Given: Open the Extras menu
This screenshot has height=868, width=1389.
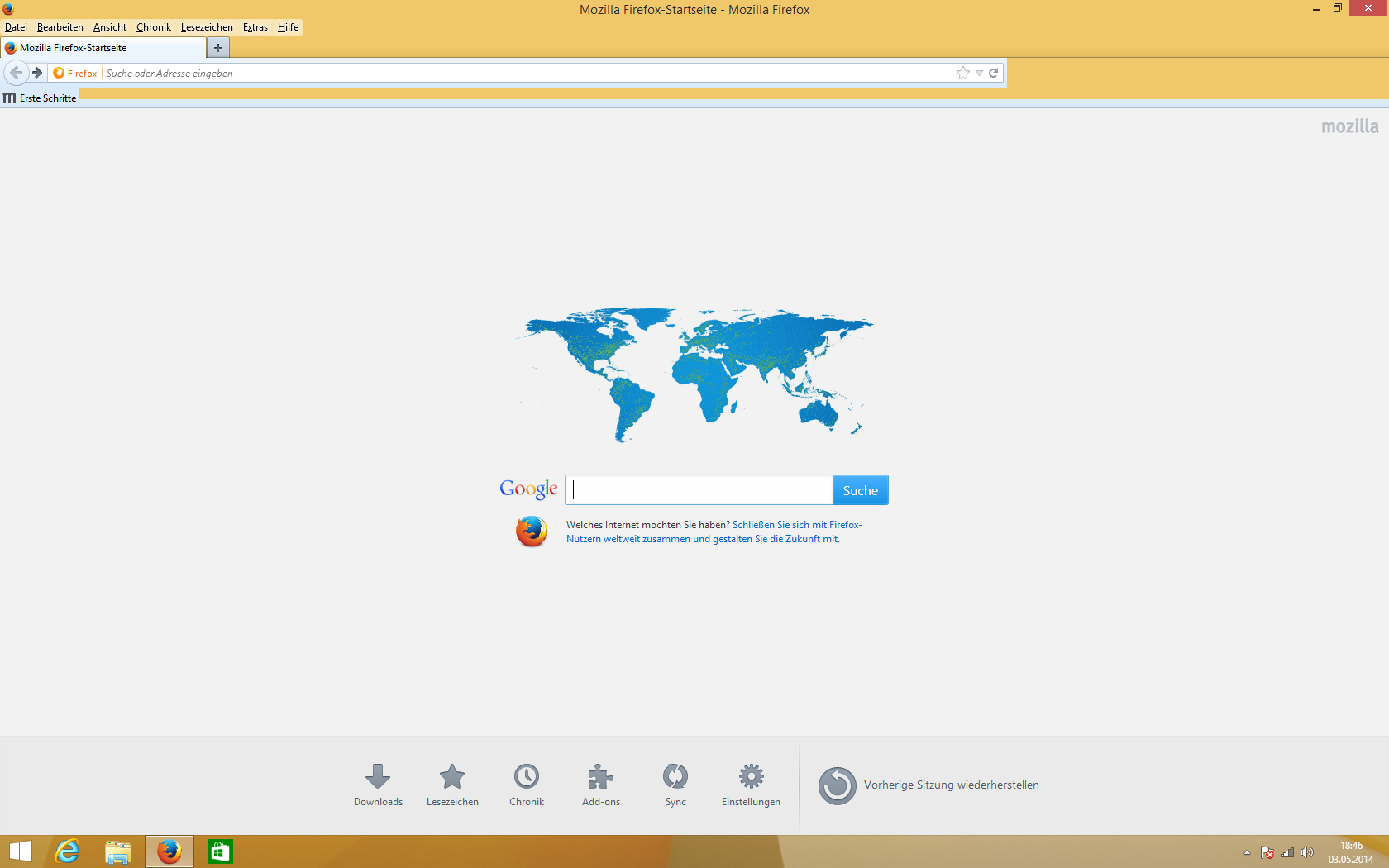Looking at the screenshot, I should pyautogui.click(x=255, y=27).
